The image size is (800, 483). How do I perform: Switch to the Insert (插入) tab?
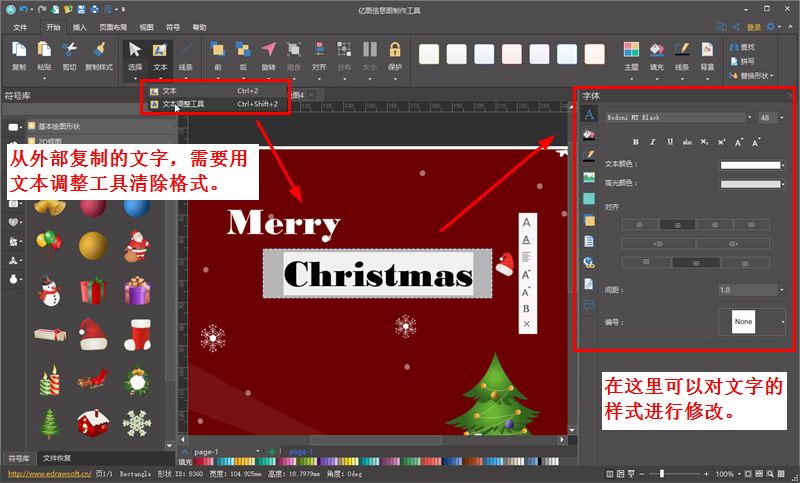click(80, 27)
